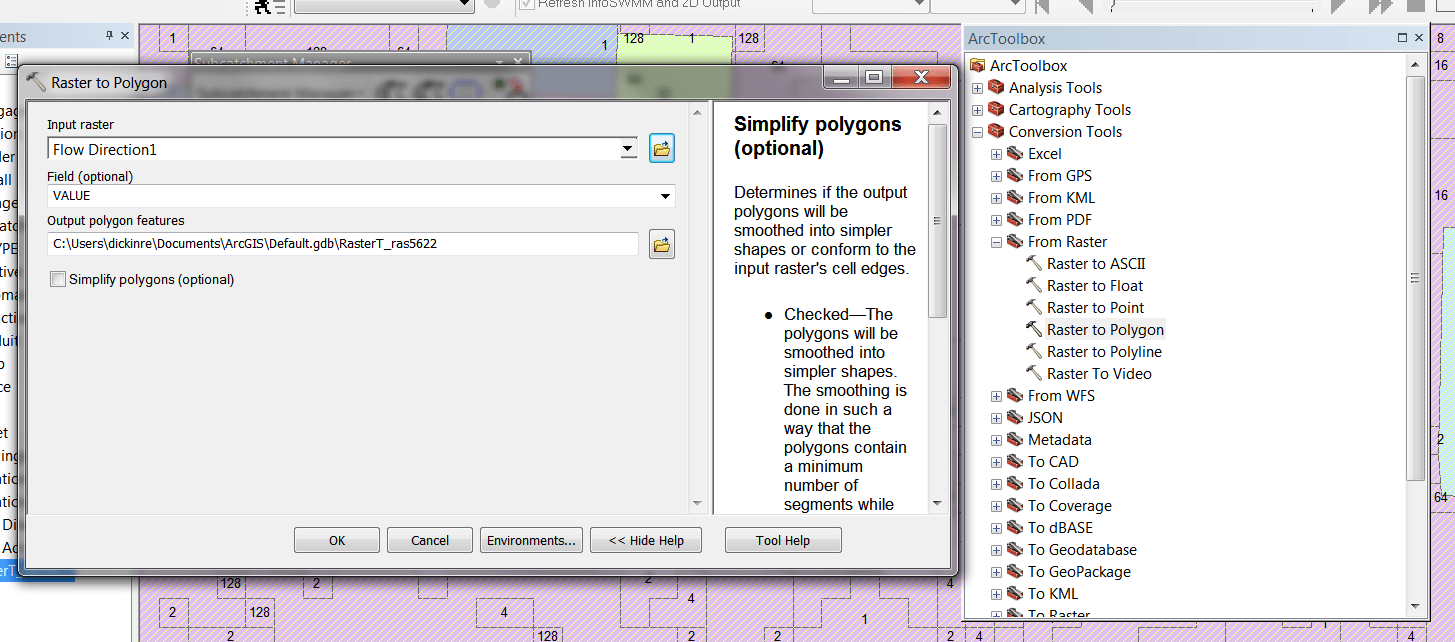The image size is (1455, 642).
Task: Click Cartography Tools toolbox icon
Action: point(996,110)
